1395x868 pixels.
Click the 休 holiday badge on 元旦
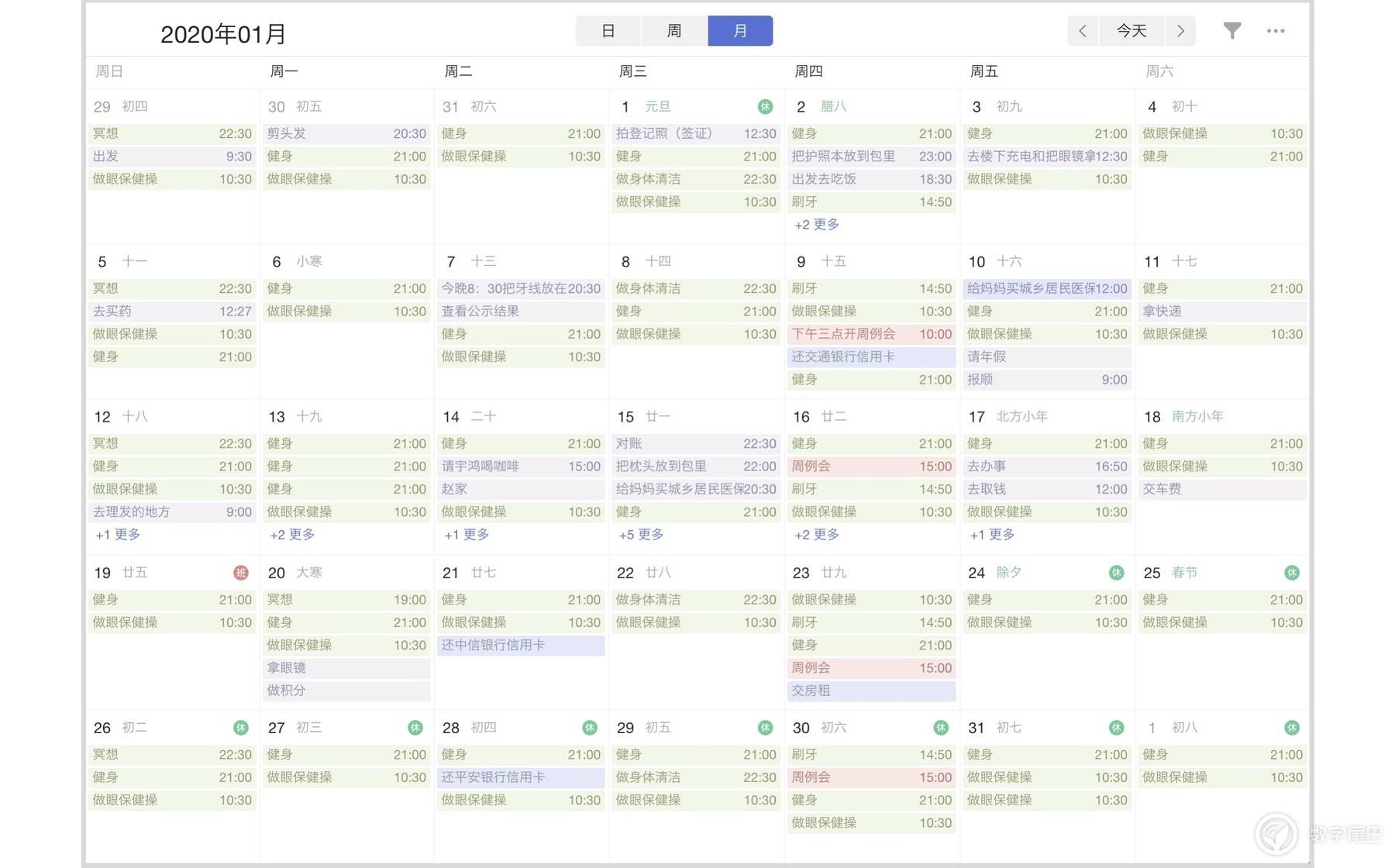(764, 107)
